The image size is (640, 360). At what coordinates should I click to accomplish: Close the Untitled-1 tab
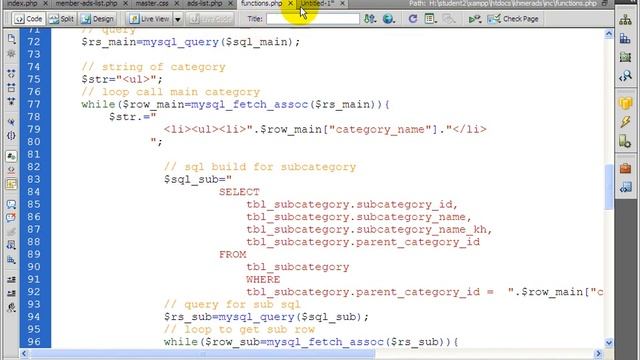(x=342, y=3)
